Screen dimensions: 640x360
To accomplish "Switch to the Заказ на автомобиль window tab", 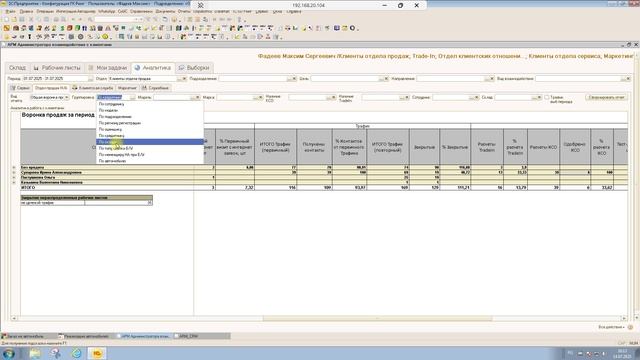I will pyautogui.click(x=29, y=336).
